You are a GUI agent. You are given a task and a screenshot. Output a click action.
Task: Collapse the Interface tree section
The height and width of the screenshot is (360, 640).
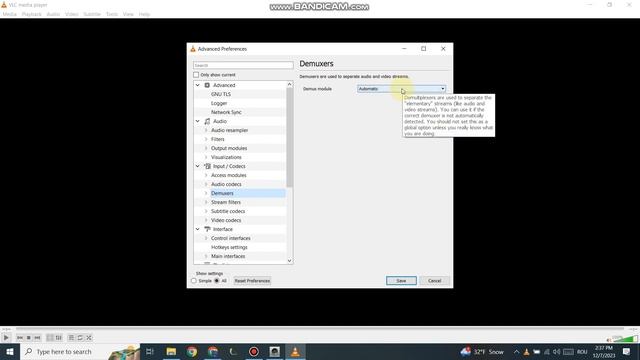[198, 229]
